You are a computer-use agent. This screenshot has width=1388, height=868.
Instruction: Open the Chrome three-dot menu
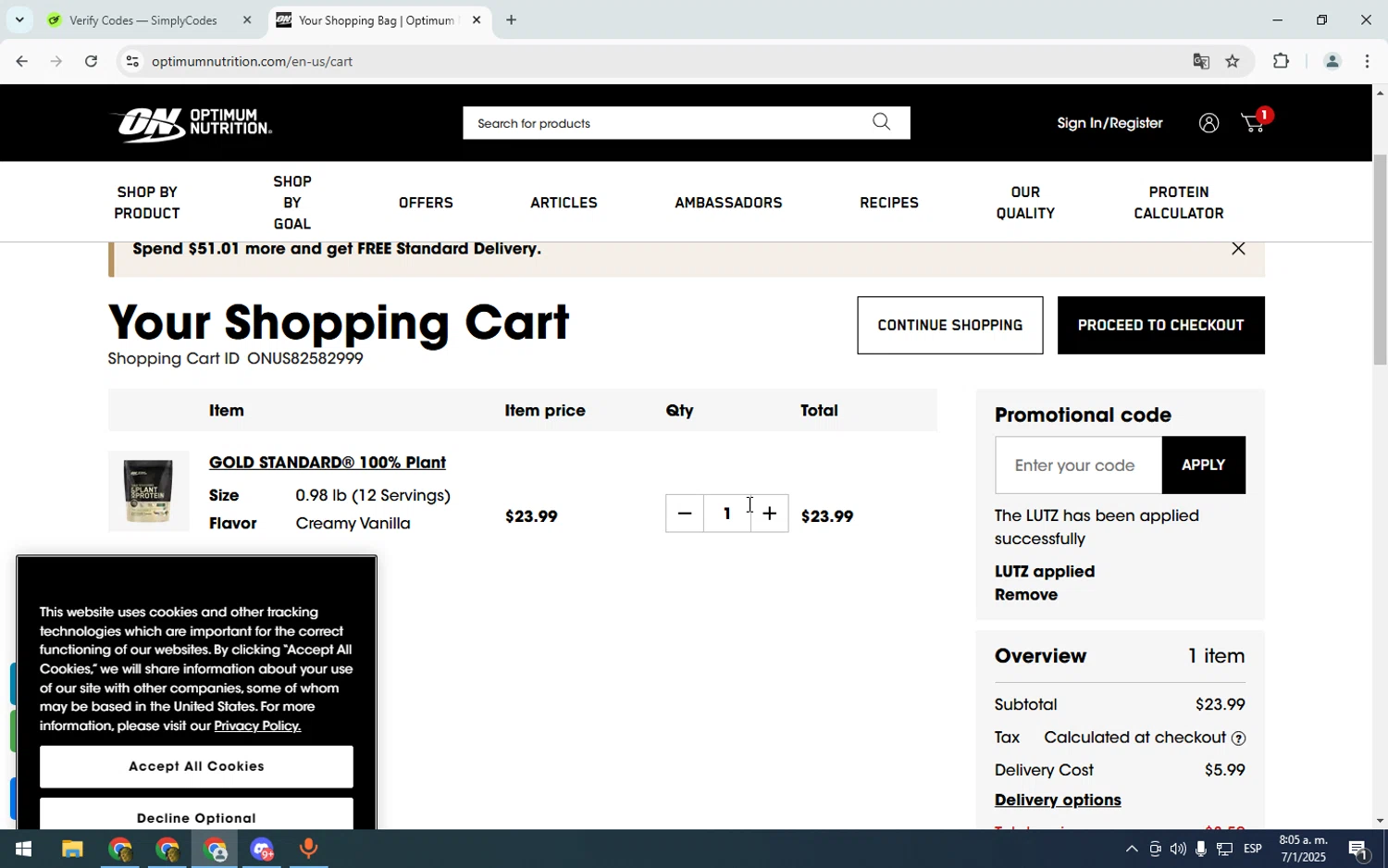click(x=1367, y=61)
